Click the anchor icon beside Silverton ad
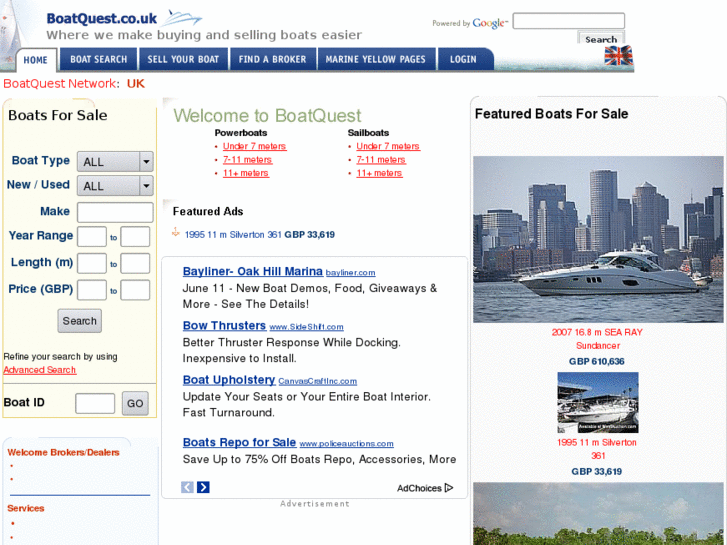The image size is (727, 545). point(176,232)
